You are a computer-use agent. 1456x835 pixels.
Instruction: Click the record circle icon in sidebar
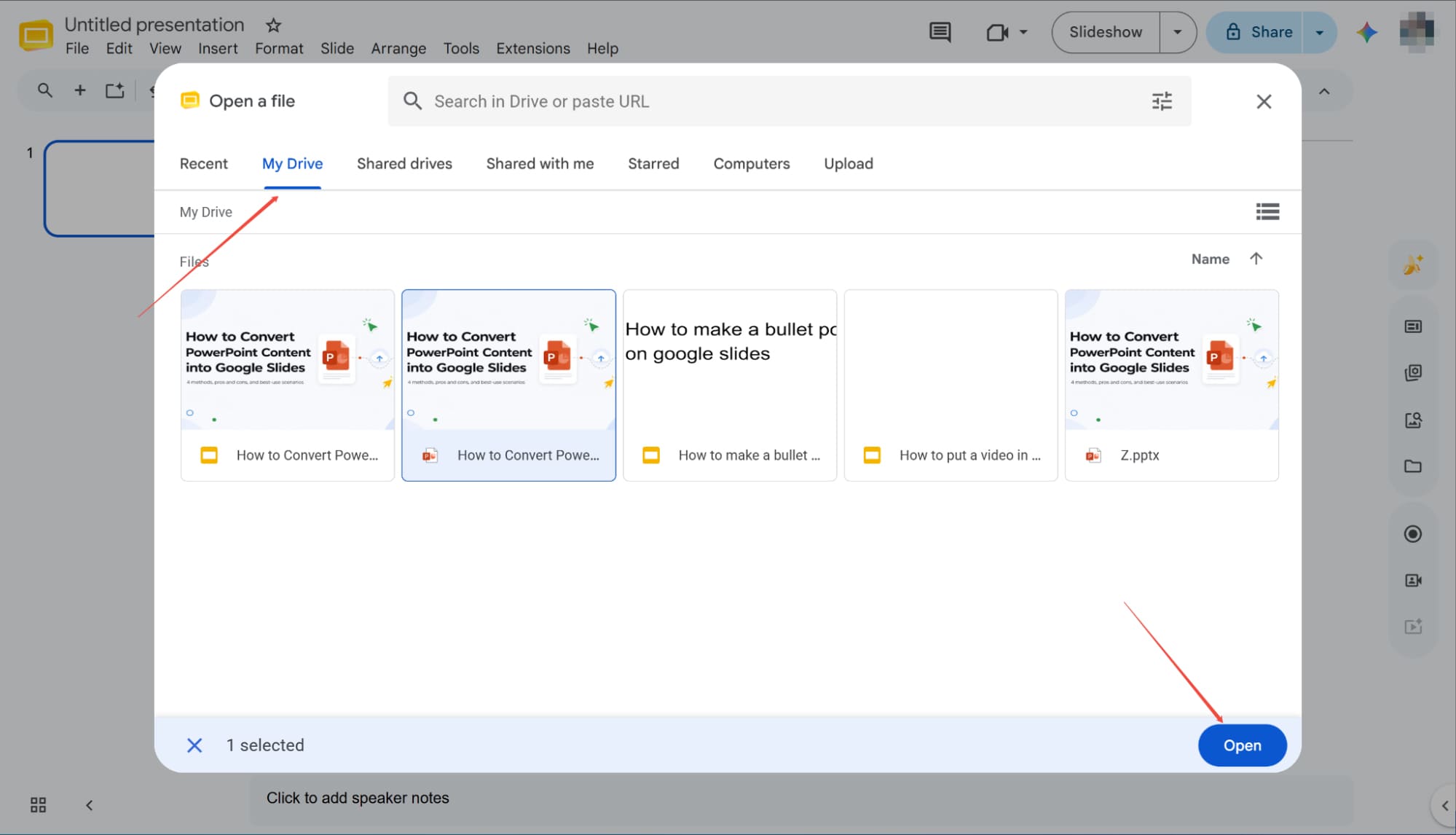1412,534
